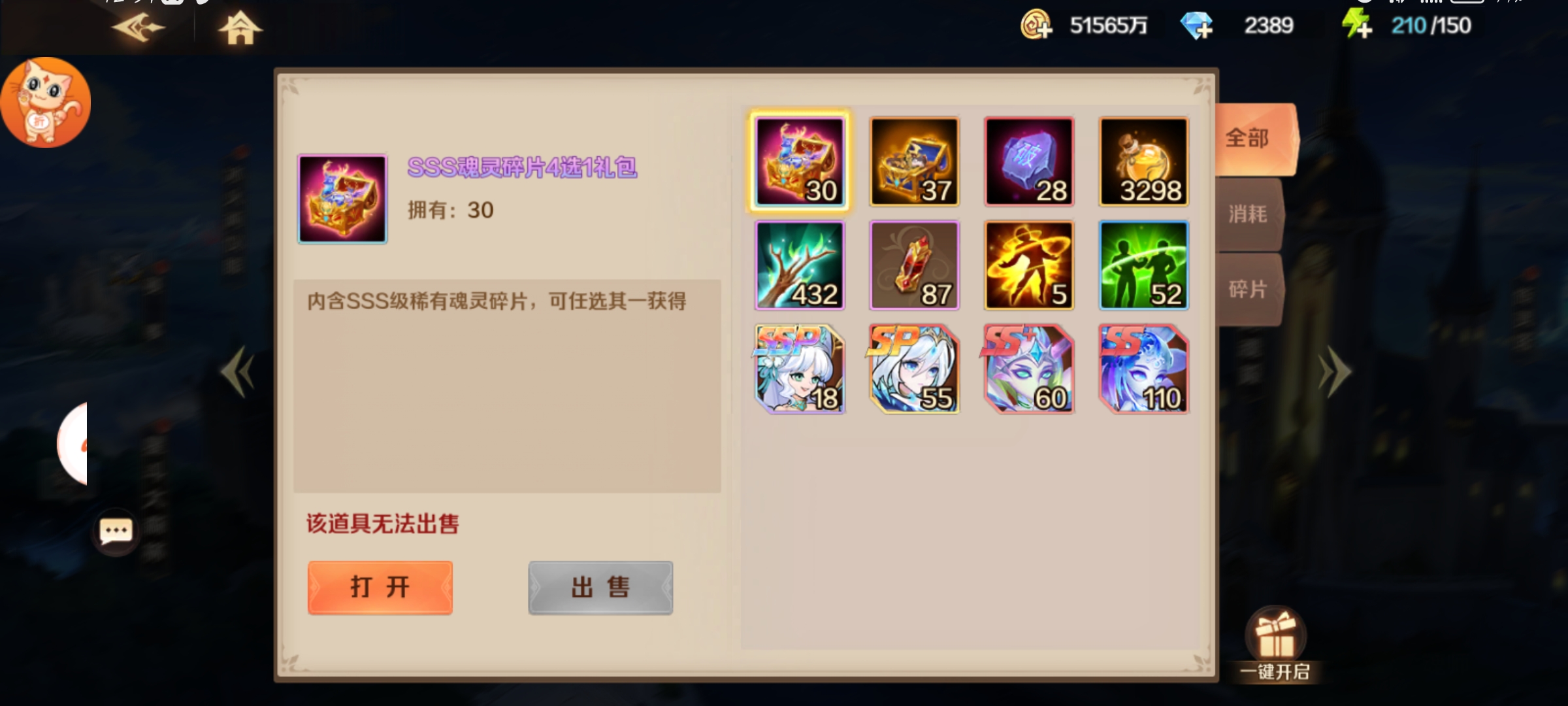Select the green duo silhouette item with 52
The image size is (1568, 706).
click(1144, 265)
